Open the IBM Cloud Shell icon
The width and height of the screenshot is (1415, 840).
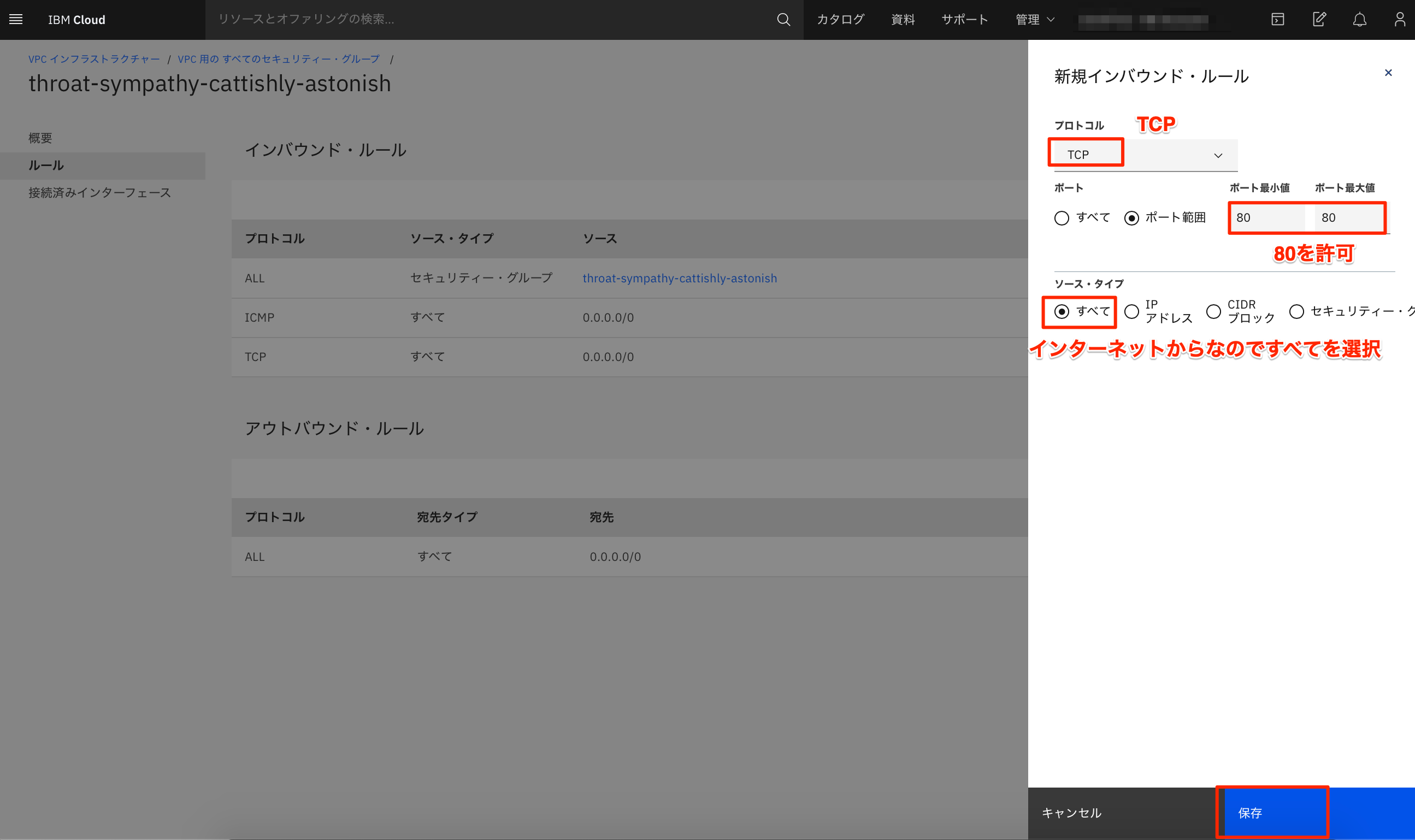pos(1277,20)
